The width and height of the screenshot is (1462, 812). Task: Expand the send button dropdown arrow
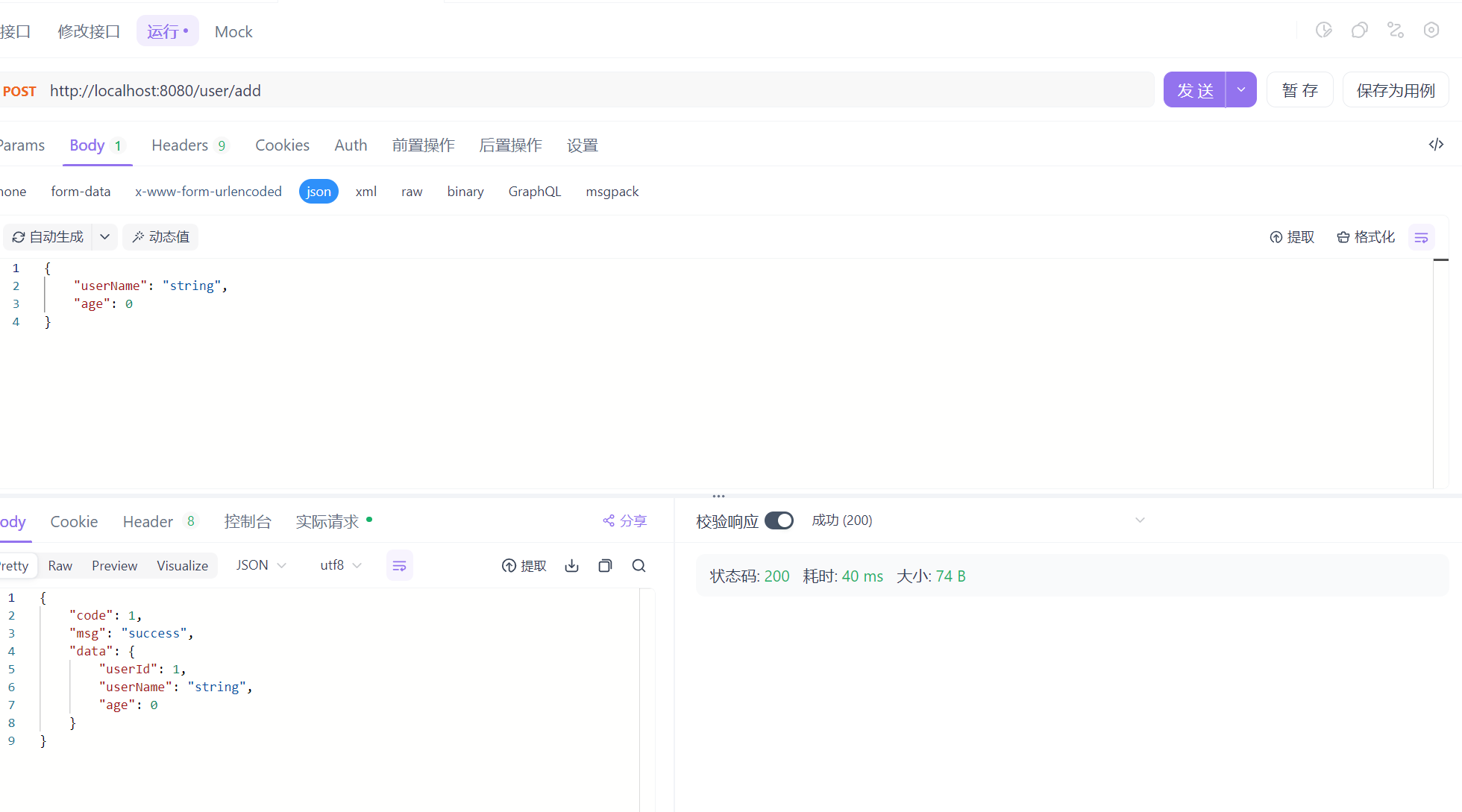(x=1241, y=90)
